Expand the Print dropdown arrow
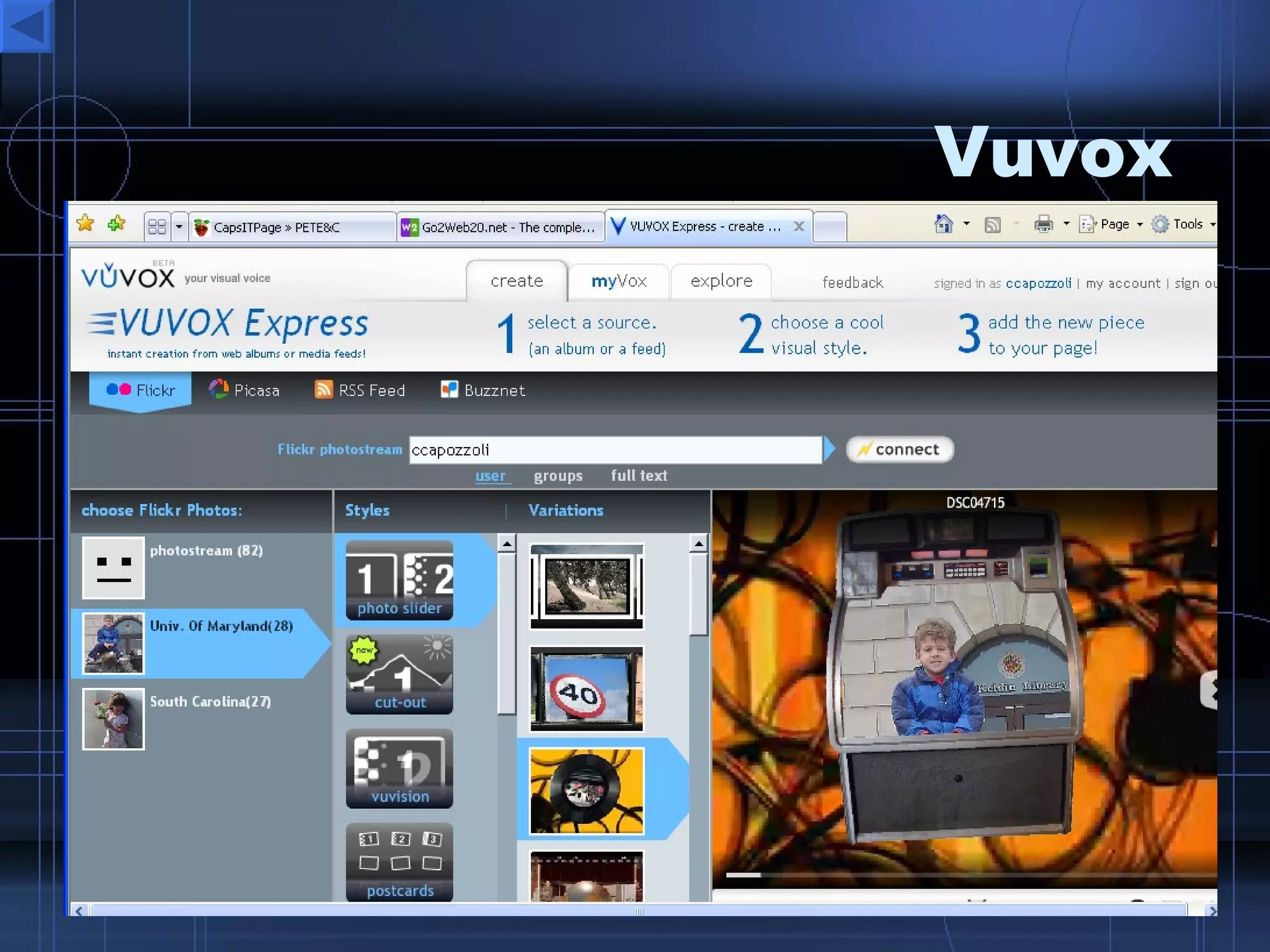The image size is (1270, 952). [1067, 224]
